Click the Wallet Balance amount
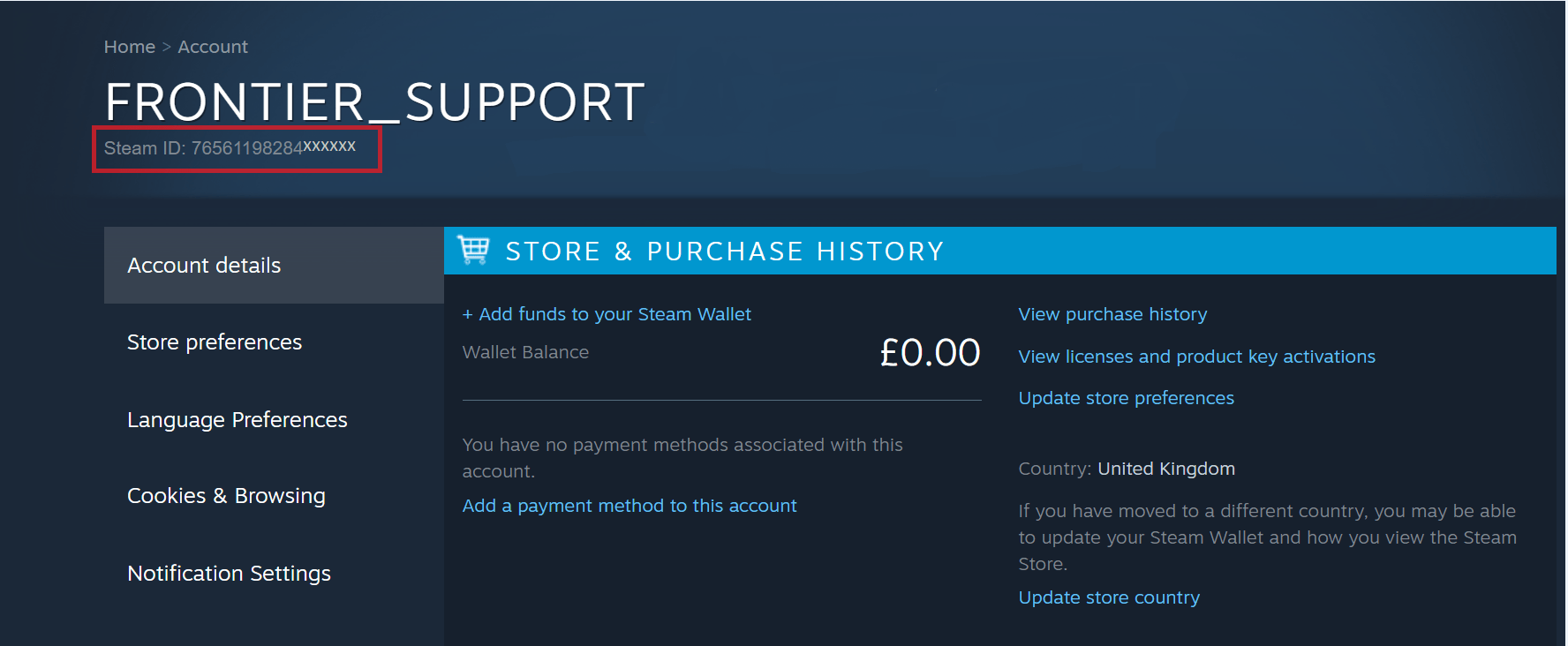 930,351
